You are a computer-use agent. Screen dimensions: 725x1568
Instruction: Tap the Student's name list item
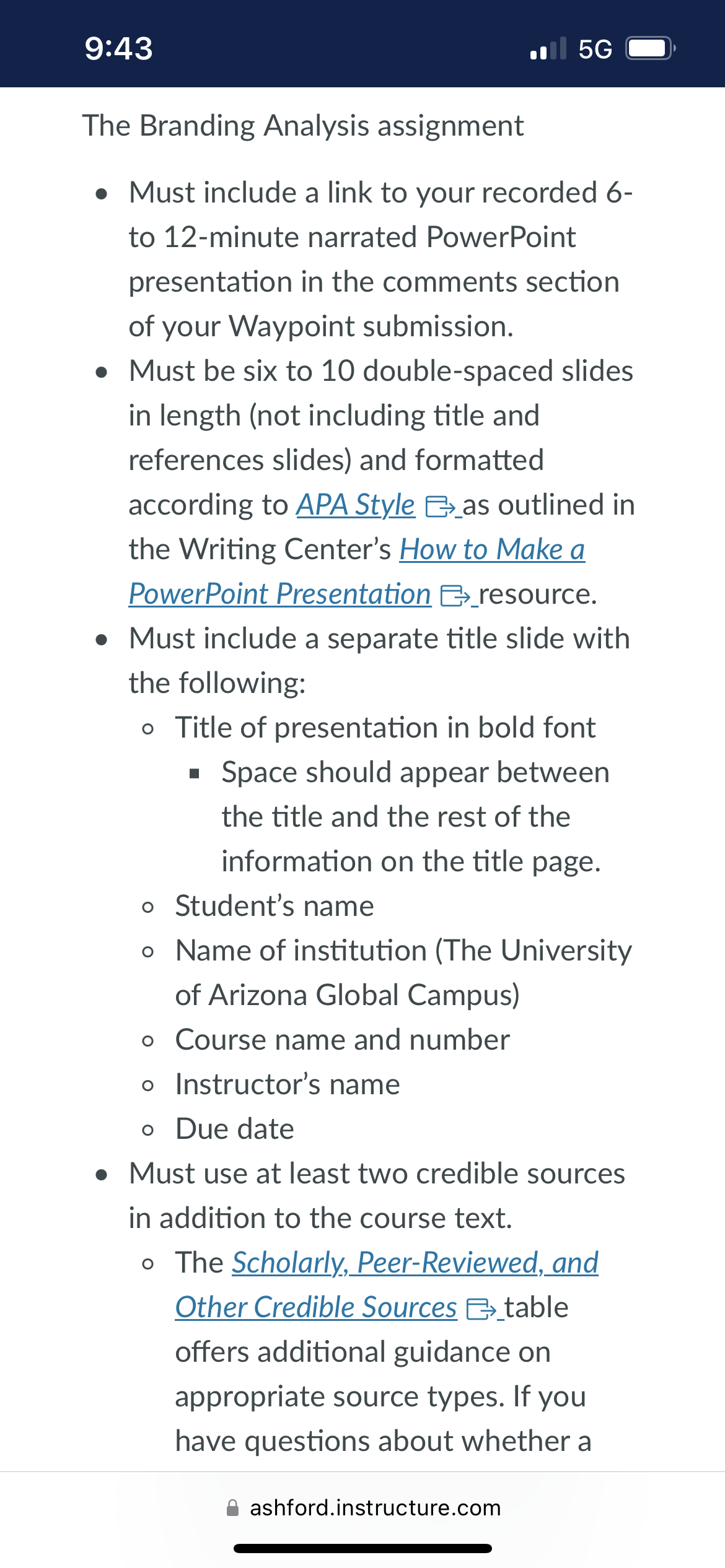click(x=275, y=906)
